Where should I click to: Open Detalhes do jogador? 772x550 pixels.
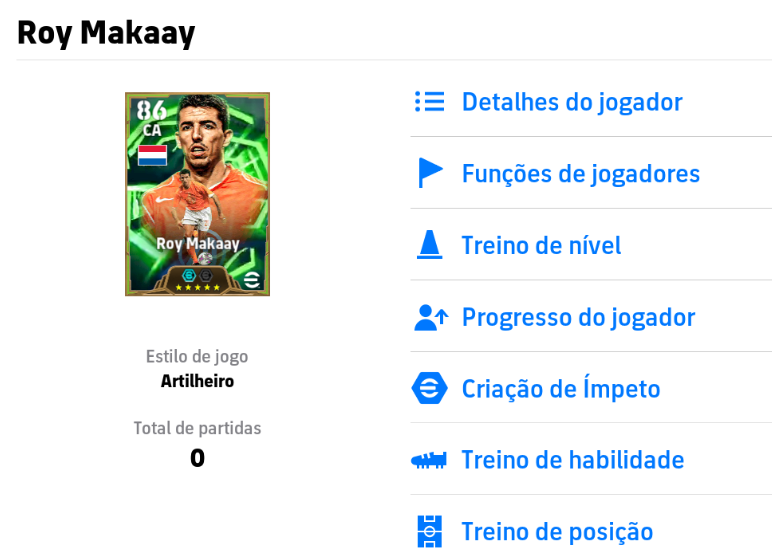572,102
